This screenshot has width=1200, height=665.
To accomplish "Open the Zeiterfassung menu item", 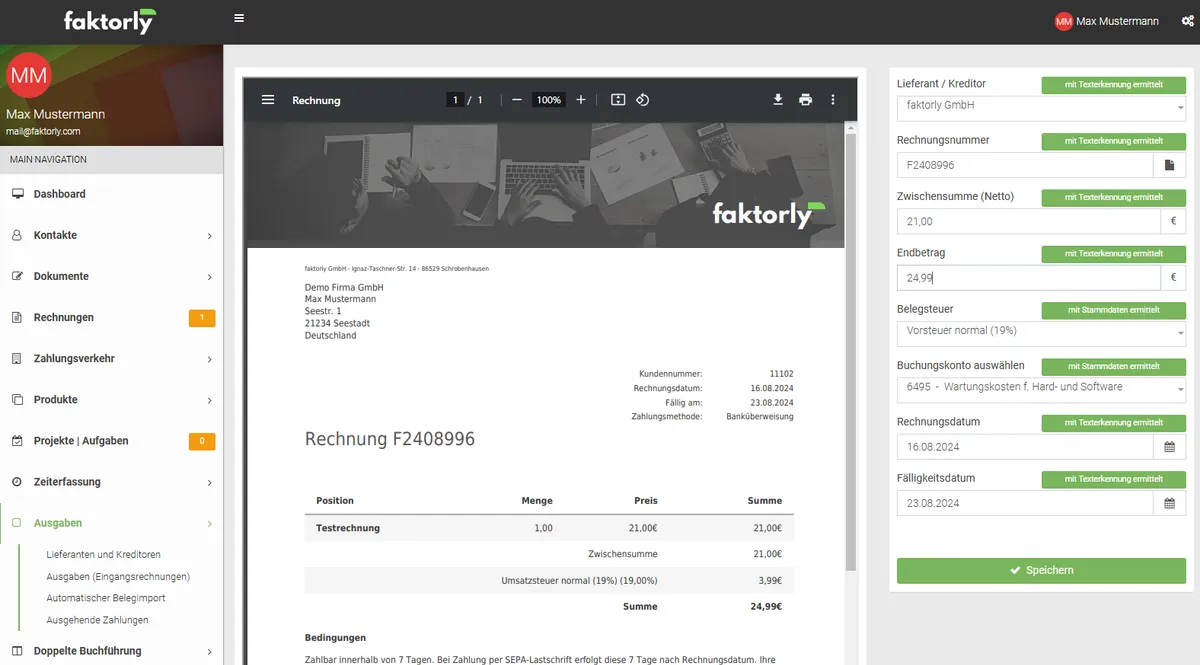I will [x=111, y=481].
